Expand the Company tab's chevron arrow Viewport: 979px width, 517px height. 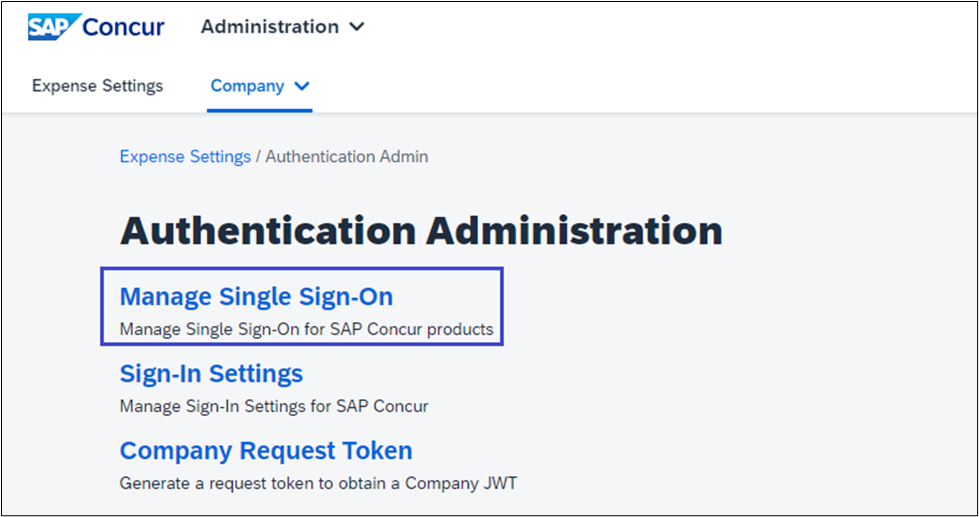point(302,87)
